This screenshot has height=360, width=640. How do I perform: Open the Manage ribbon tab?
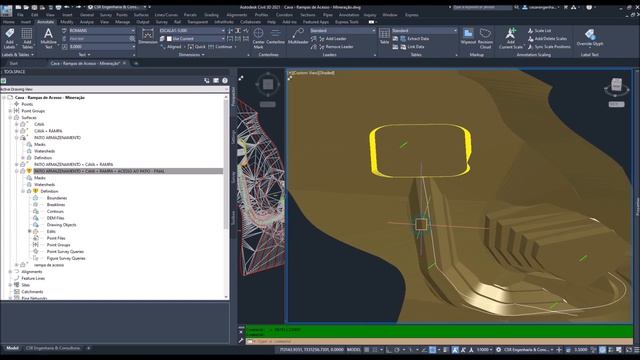click(x=122, y=22)
